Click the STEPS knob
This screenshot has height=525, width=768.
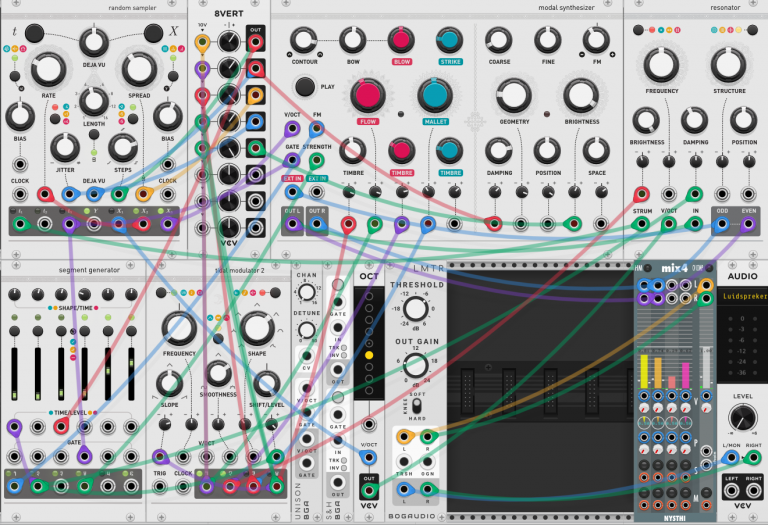pos(122,147)
